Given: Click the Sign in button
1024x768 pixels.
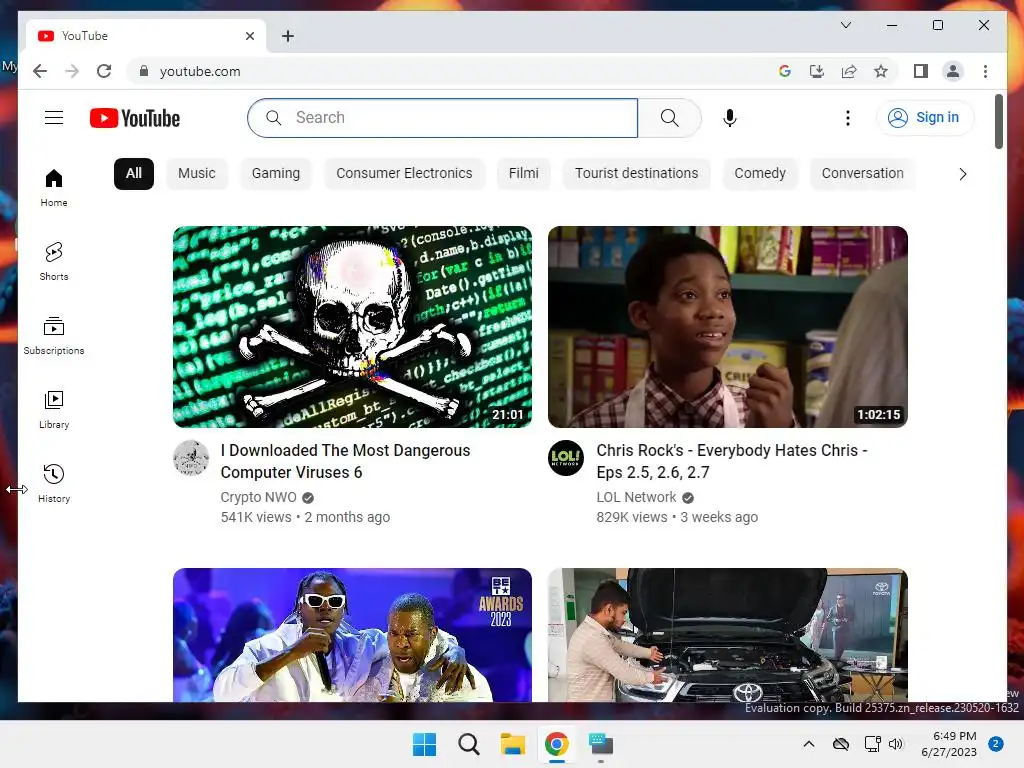Looking at the screenshot, I should 925,118.
